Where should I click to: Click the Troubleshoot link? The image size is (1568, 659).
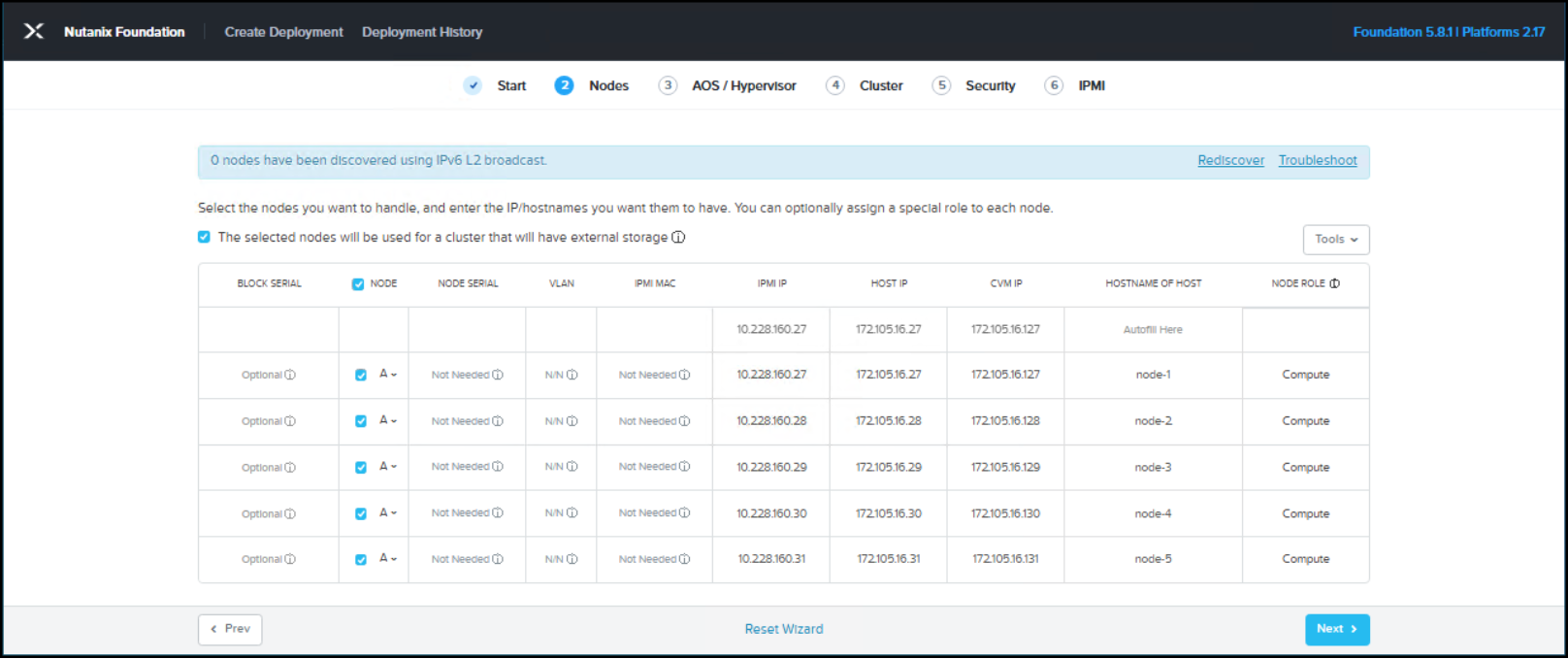point(1318,161)
